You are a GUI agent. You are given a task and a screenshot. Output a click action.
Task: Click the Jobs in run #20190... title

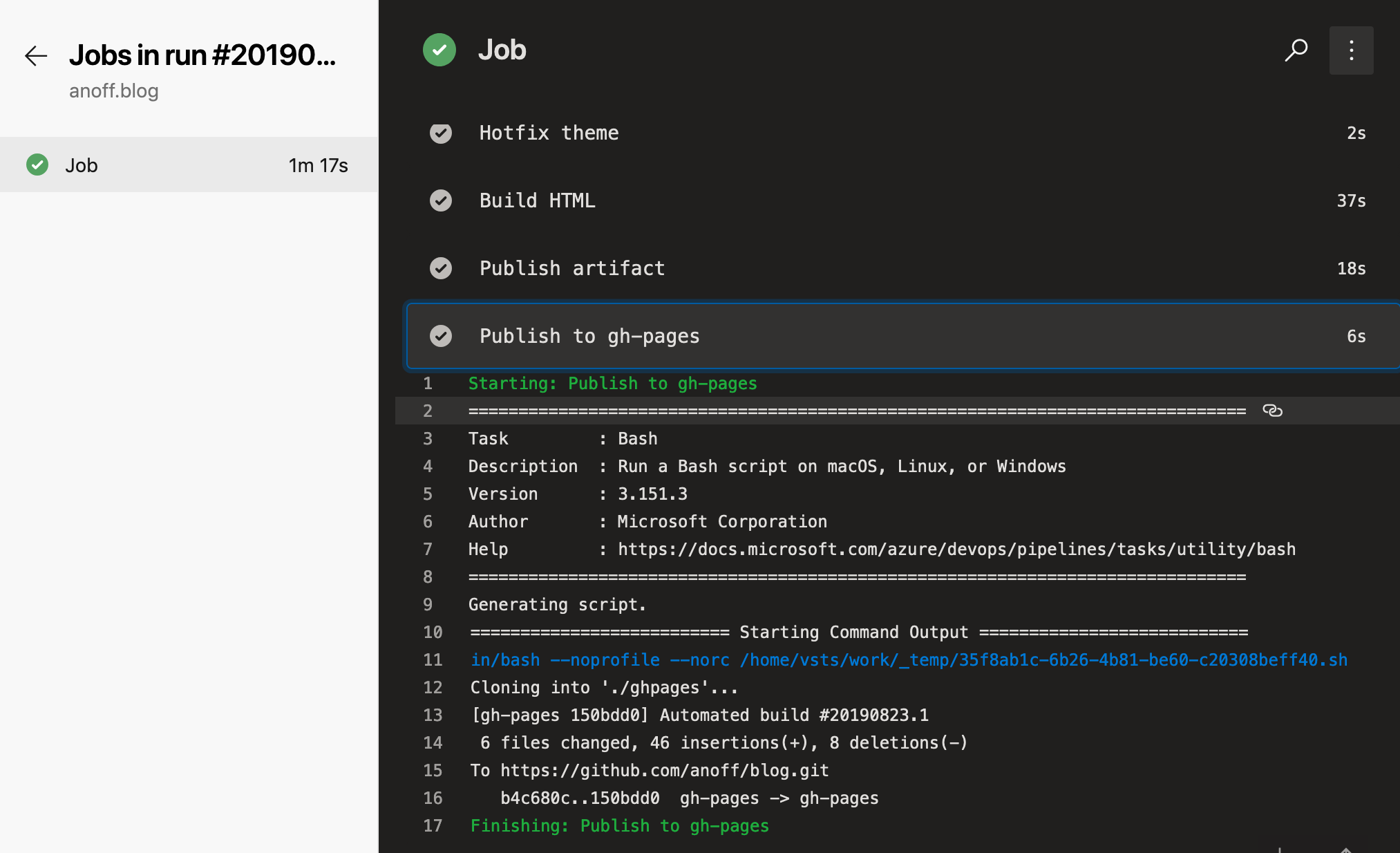202,55
